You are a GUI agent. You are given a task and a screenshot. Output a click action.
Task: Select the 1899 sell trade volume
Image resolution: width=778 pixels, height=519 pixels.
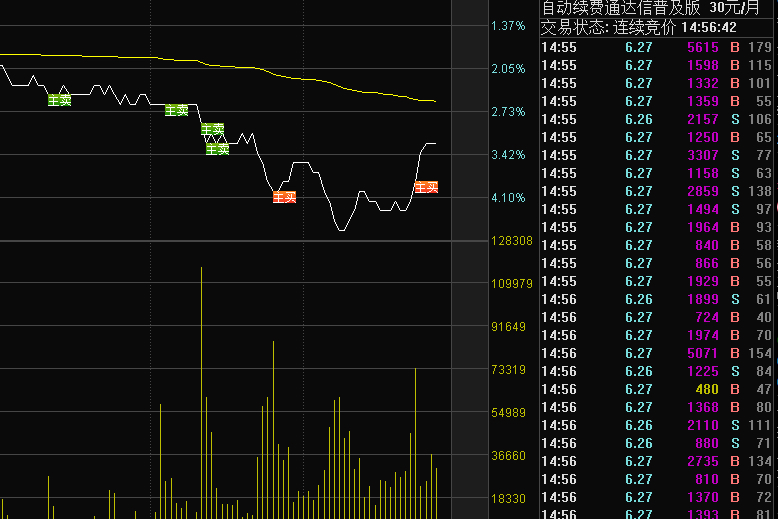click(703, 299)
